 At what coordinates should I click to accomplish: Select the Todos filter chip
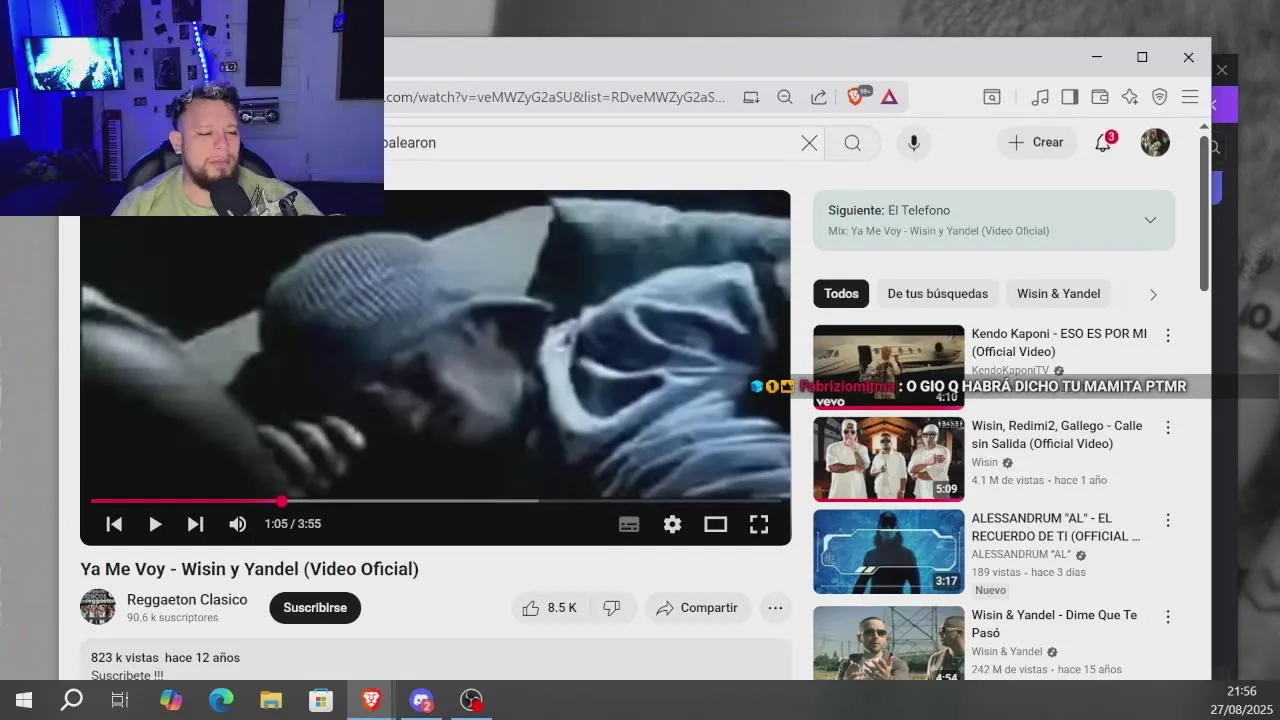pyautogui.click(x=841, y=294)
